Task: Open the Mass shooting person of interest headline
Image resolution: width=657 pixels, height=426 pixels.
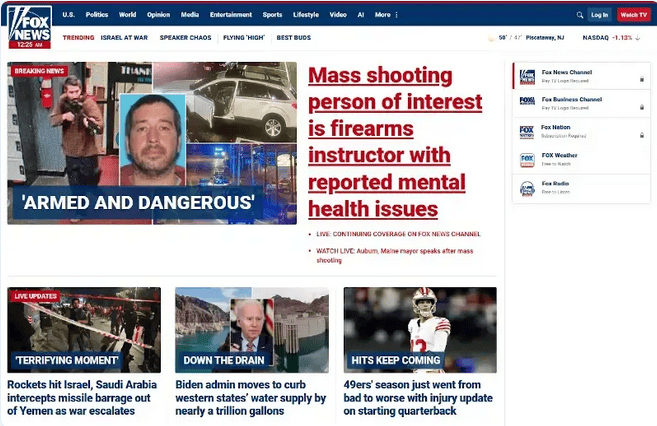Action: tap(395, 142)
